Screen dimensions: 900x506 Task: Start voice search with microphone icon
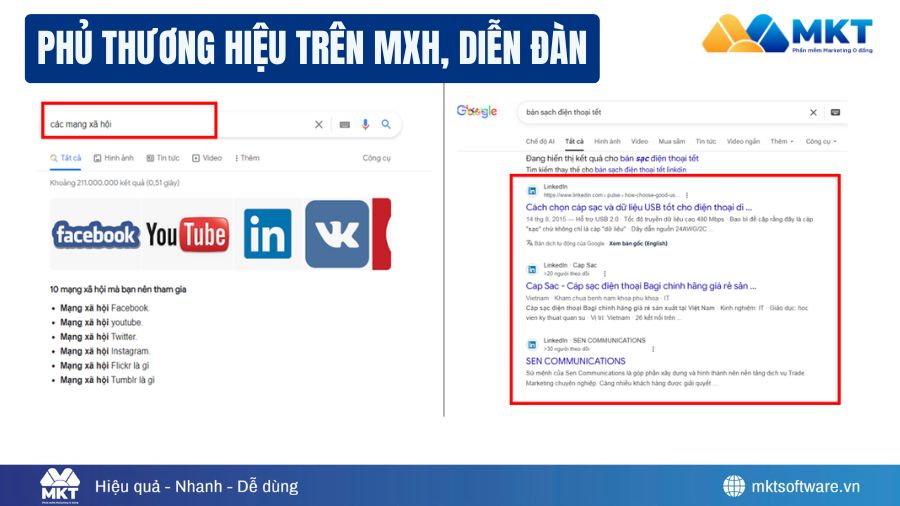[365, 124]
